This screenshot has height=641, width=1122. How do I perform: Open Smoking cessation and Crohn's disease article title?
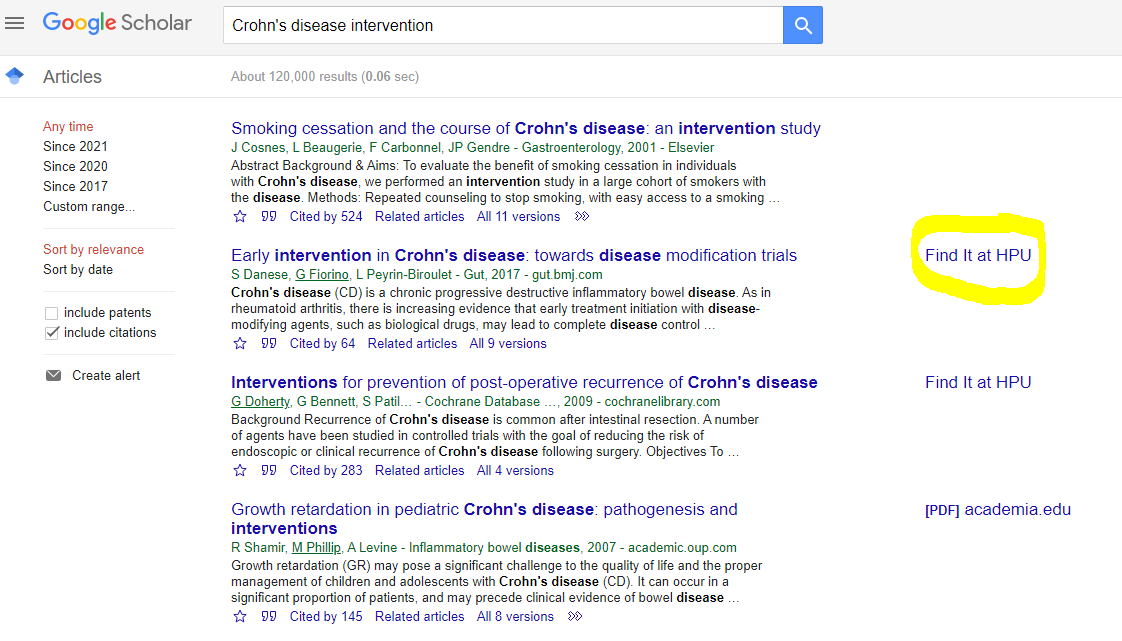[526, 128]
